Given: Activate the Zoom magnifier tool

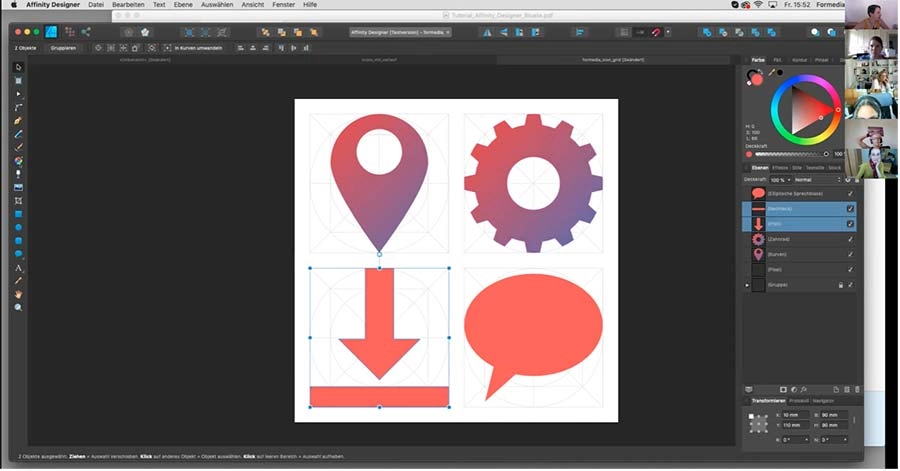Looking at the screenshot, I should click(18, 308).
